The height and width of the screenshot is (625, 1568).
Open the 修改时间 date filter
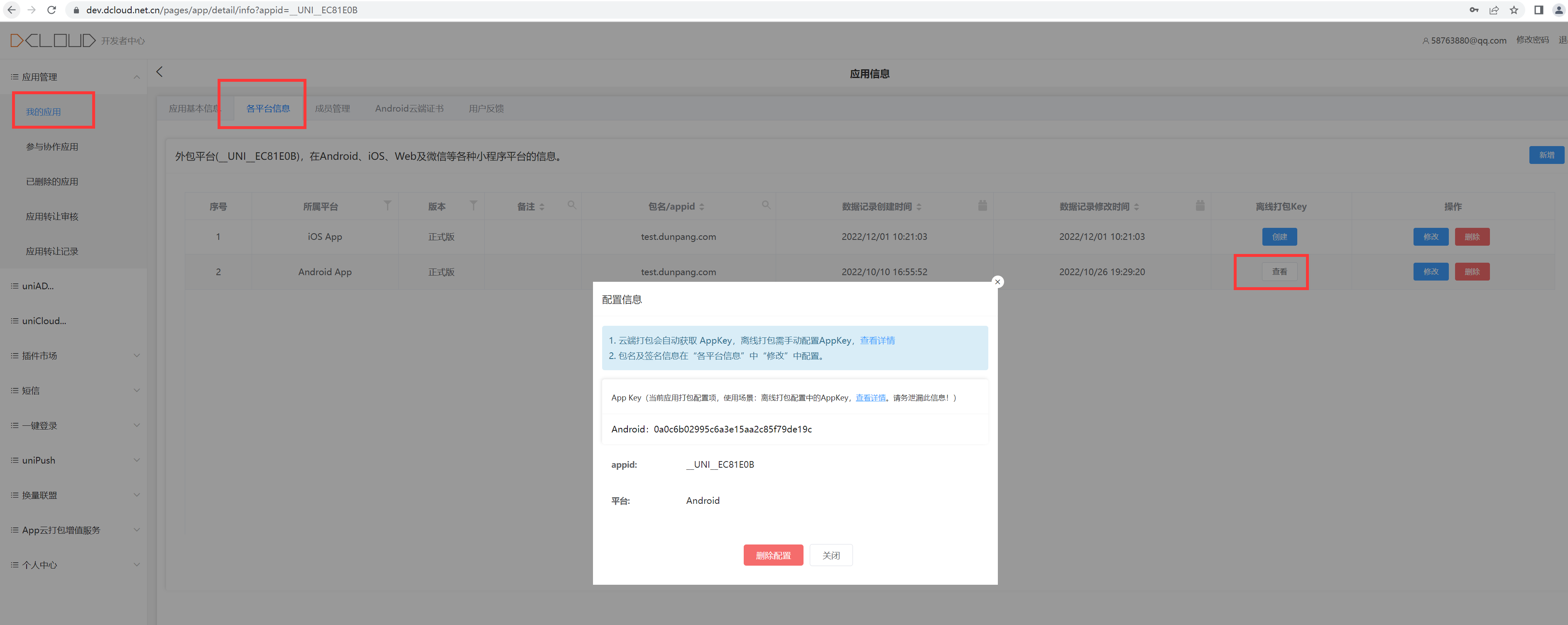(1200, 205)
